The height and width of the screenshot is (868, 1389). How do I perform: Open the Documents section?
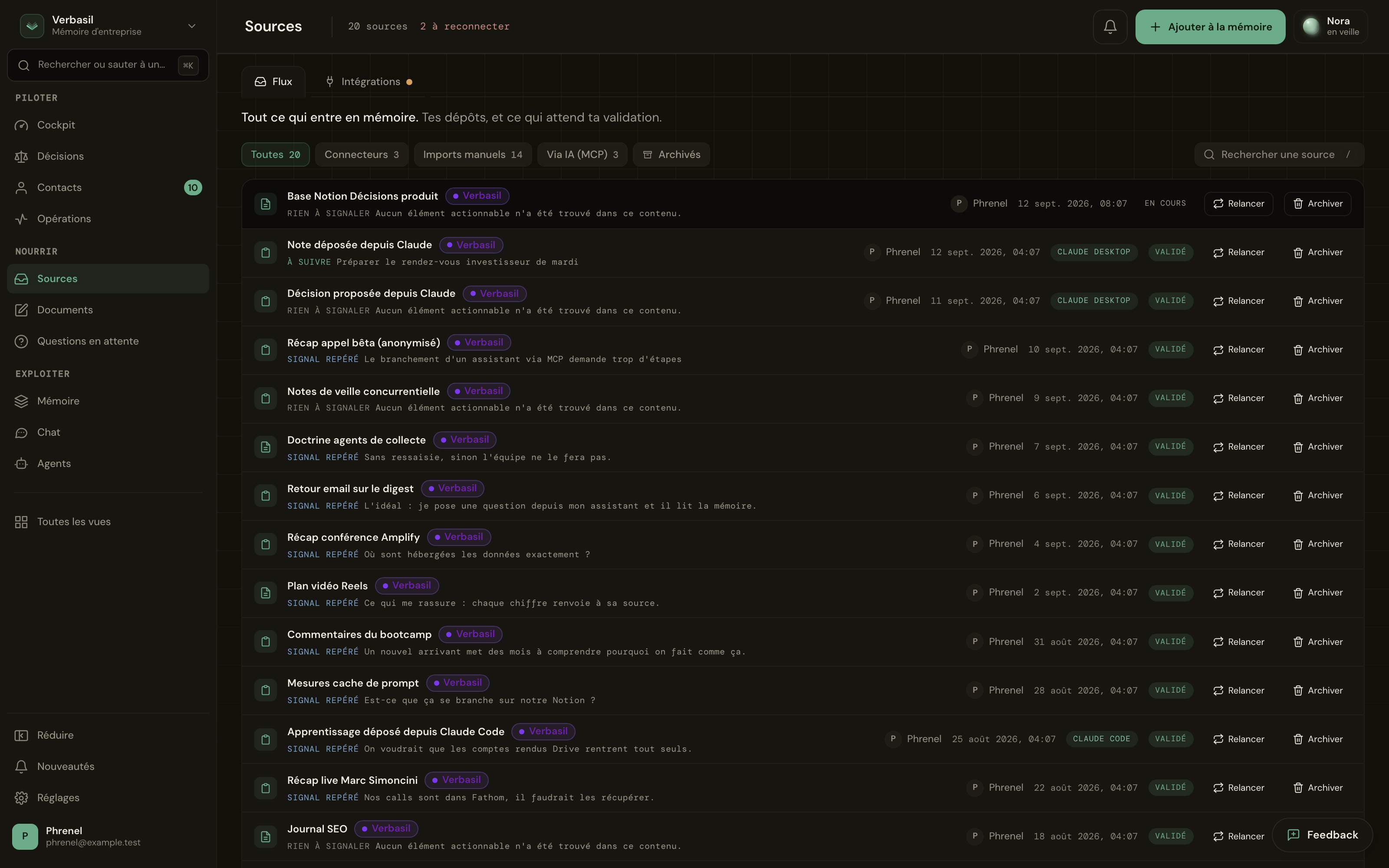108,310
